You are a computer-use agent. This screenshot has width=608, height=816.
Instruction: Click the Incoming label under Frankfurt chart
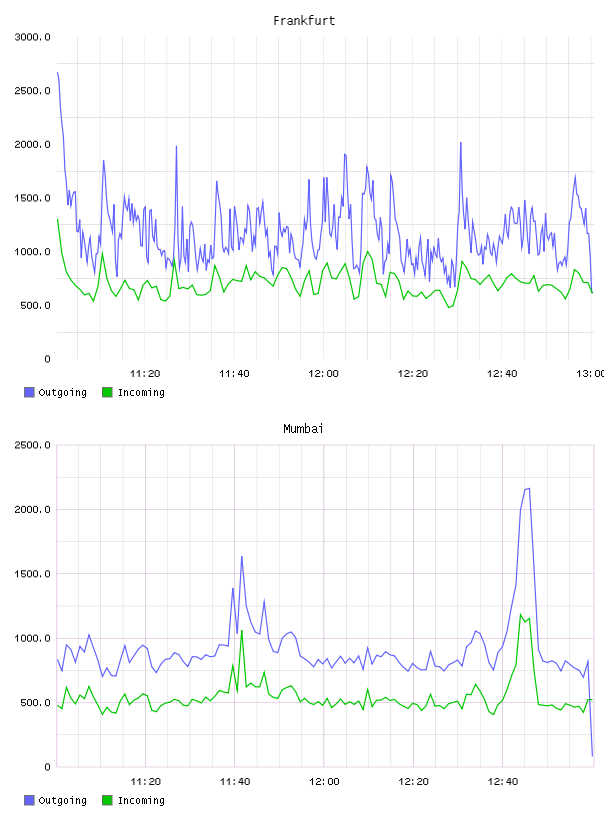[141, 392]
